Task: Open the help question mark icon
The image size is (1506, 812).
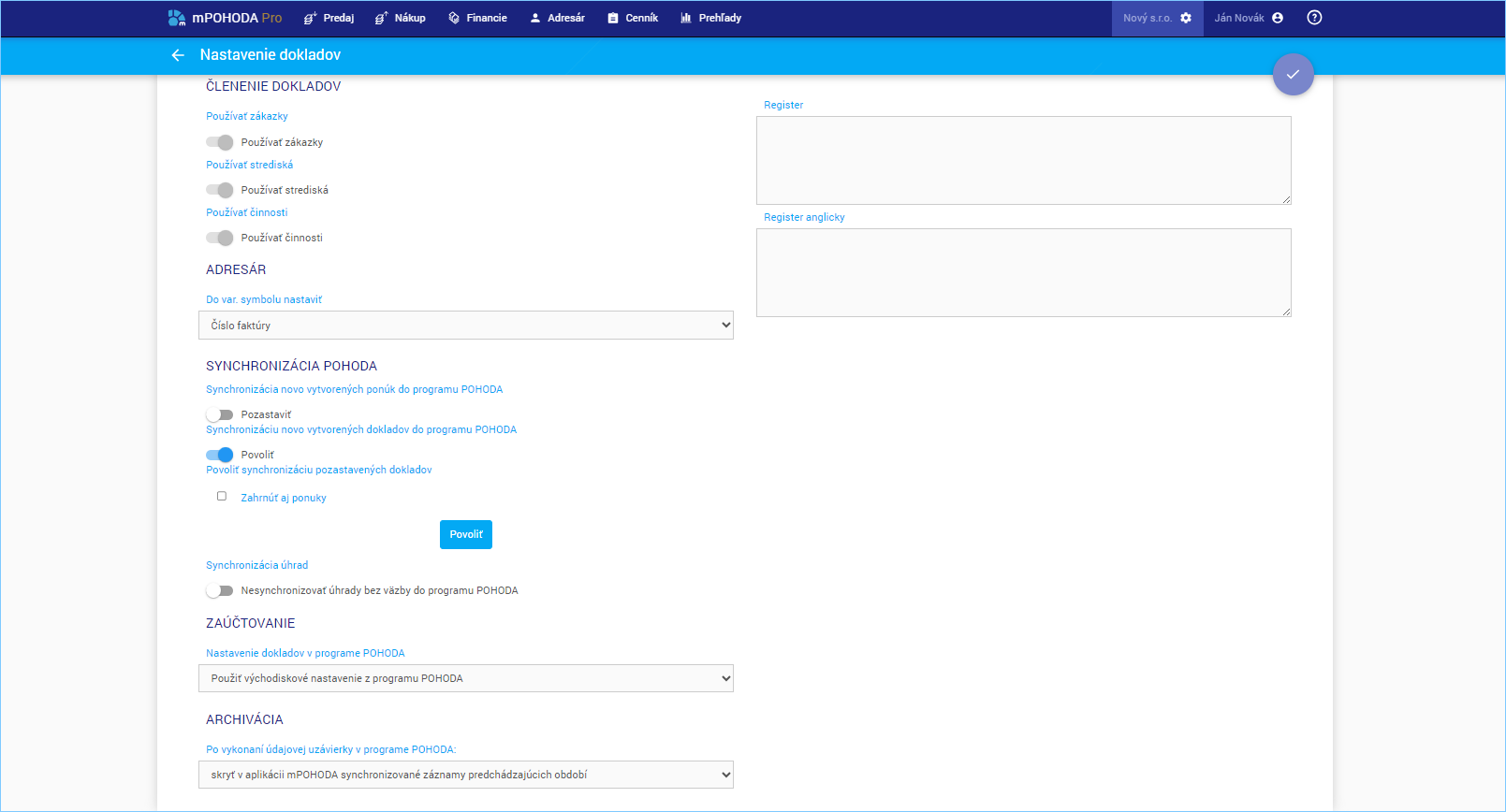Action: (1314, 18)
